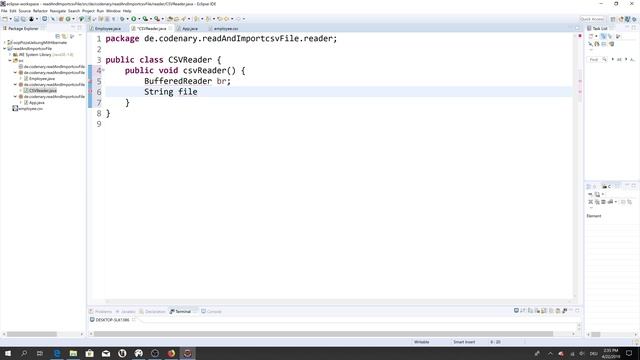Image resolution: width=640 pixels, height=360 pixels.
Task: Open the Source menu
Action: pos(24,11)
